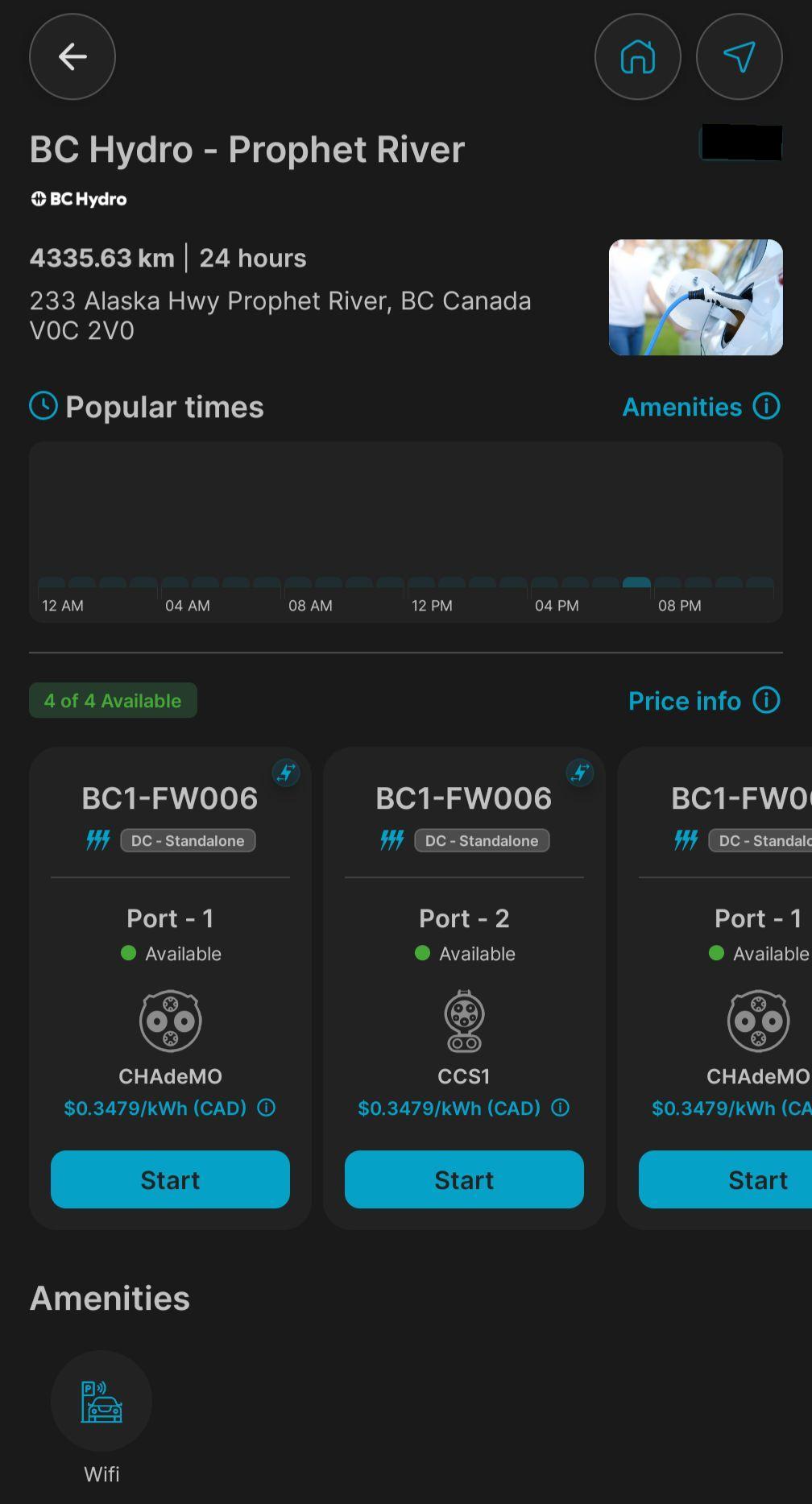Go to home via house icon
Viewport: 812px width, 1504px height.
(637, 56)
